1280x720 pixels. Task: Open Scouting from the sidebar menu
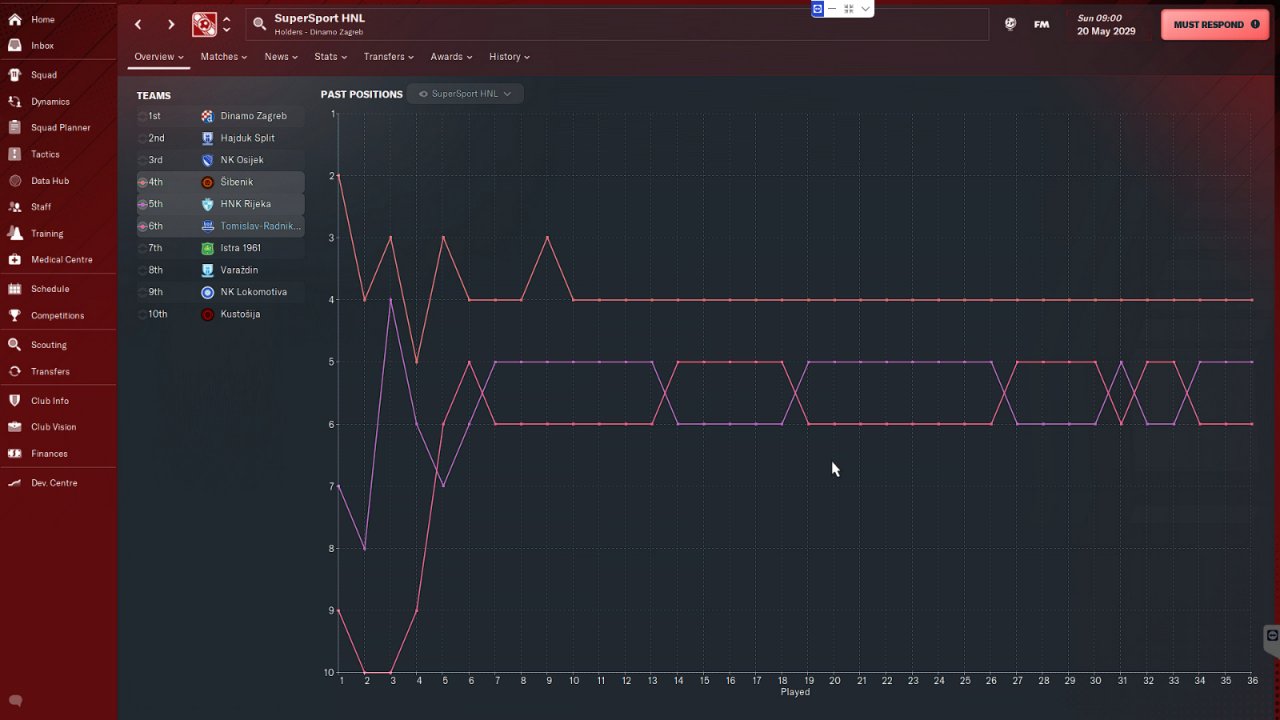(x=48, y=345)
